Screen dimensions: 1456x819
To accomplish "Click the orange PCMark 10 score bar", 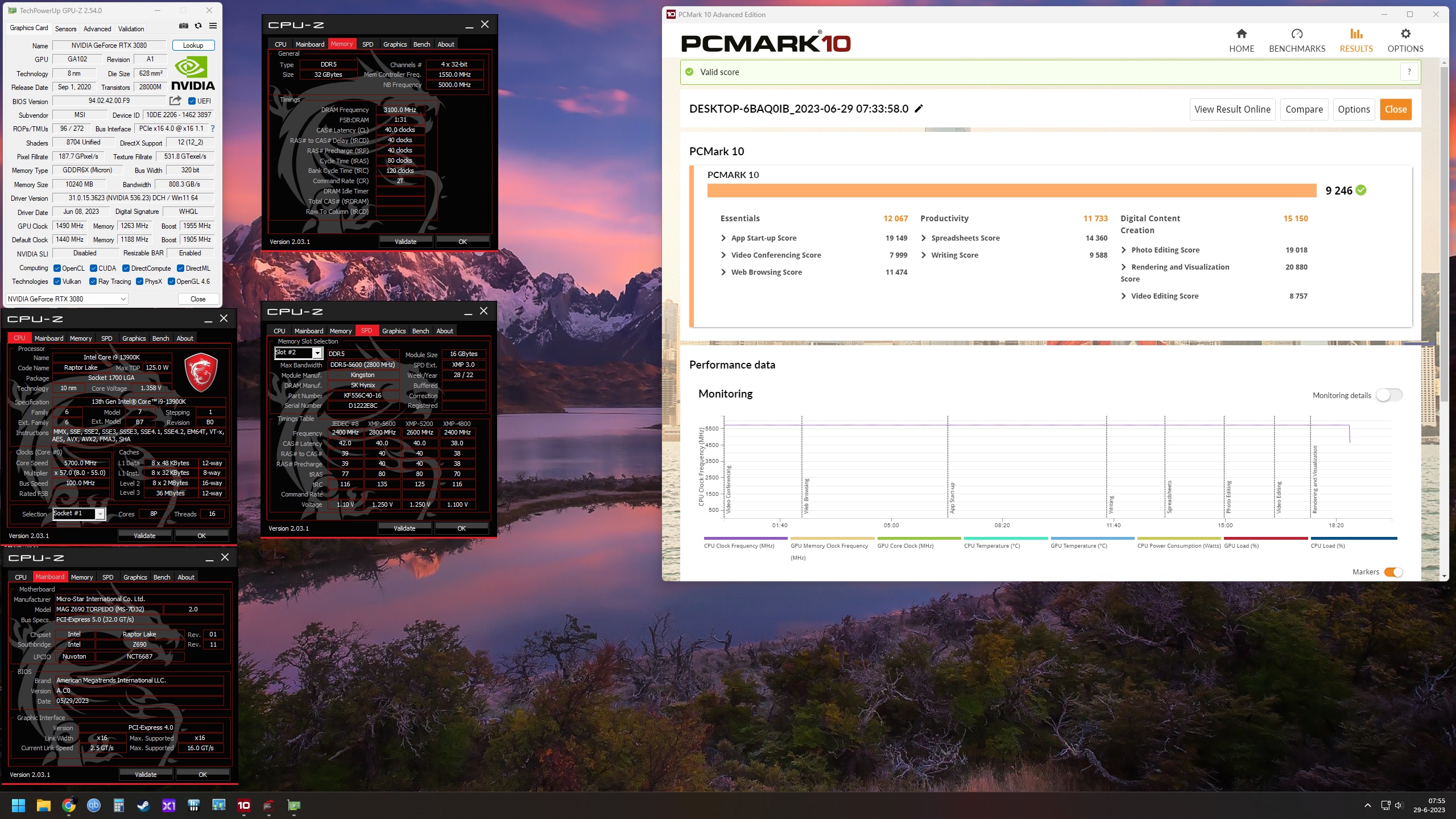I will (x=1011, y=191).
